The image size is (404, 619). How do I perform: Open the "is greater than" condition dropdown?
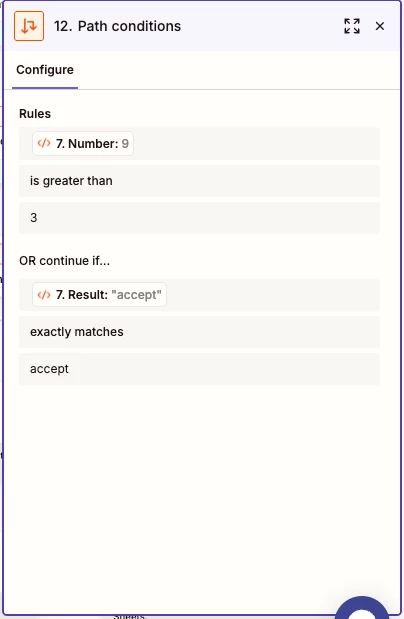[x=199, y=181]
